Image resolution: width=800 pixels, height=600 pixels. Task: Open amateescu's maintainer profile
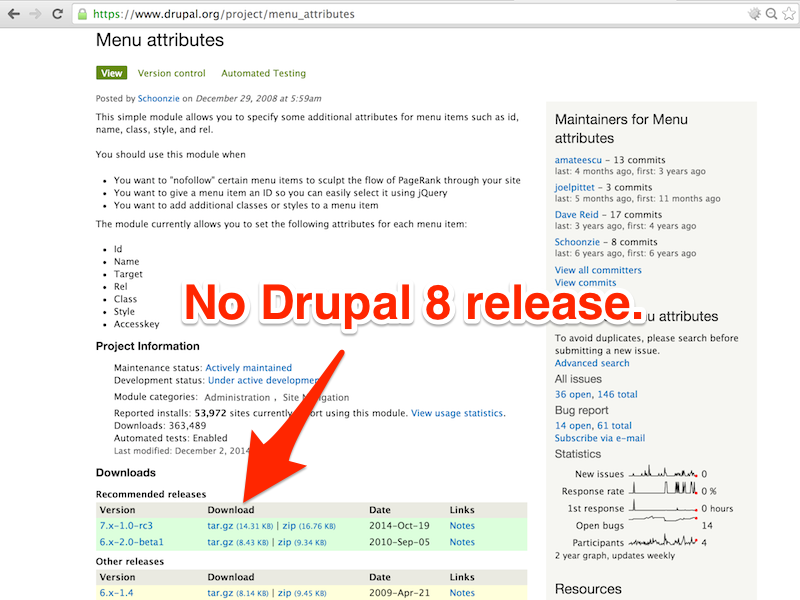click(x=578, y=159)
